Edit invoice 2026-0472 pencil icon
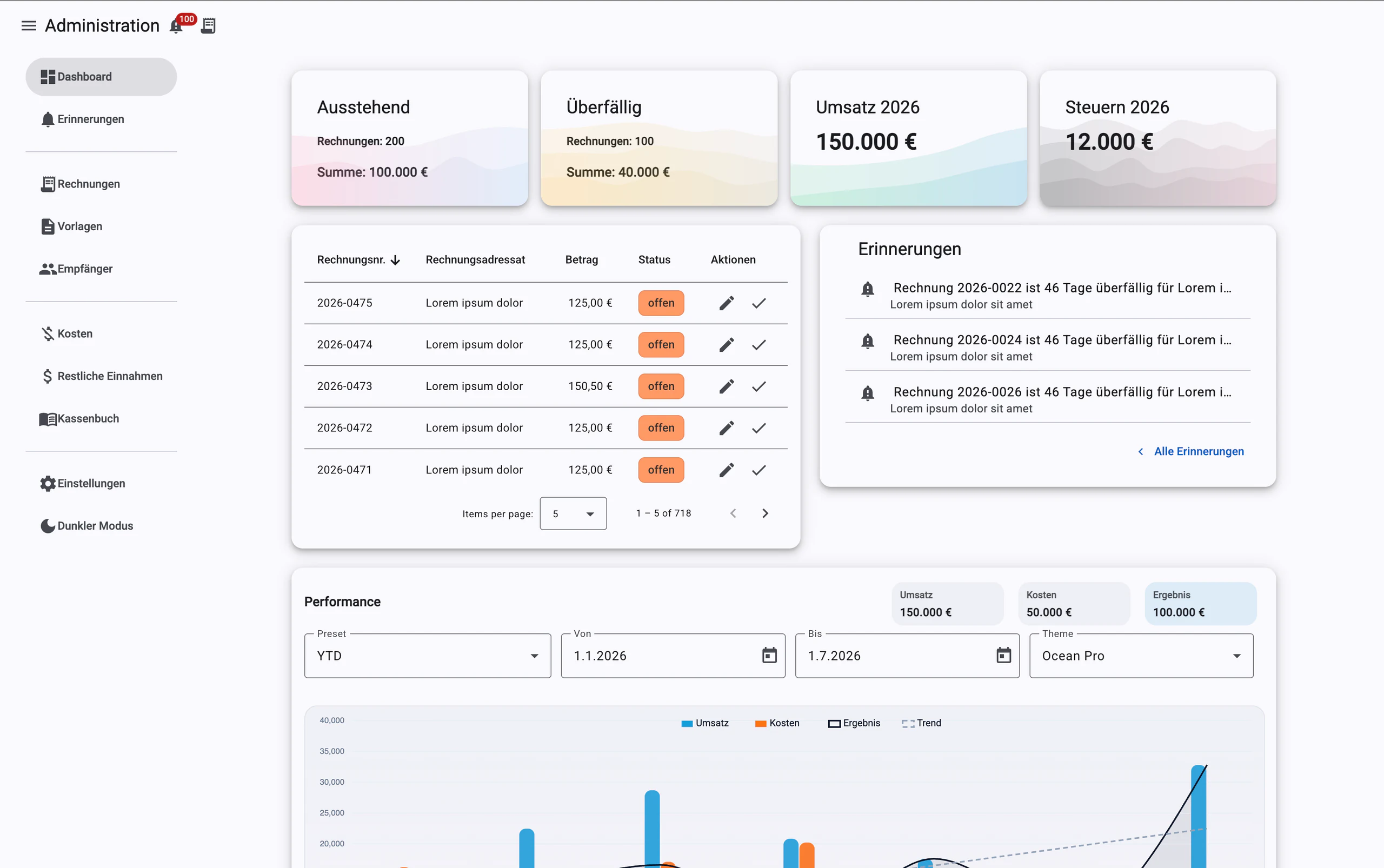The width and height of the screenshot is (1384, 868). pos(727,428)
